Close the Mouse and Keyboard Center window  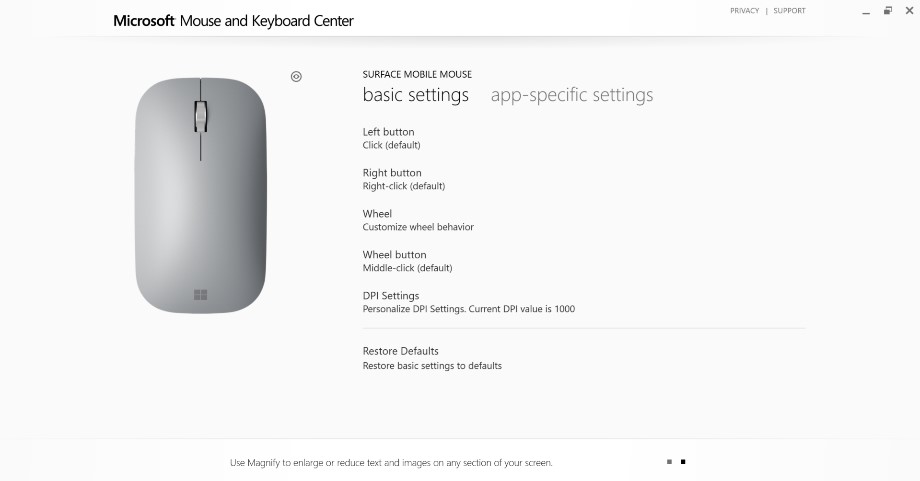coord(909,11)
